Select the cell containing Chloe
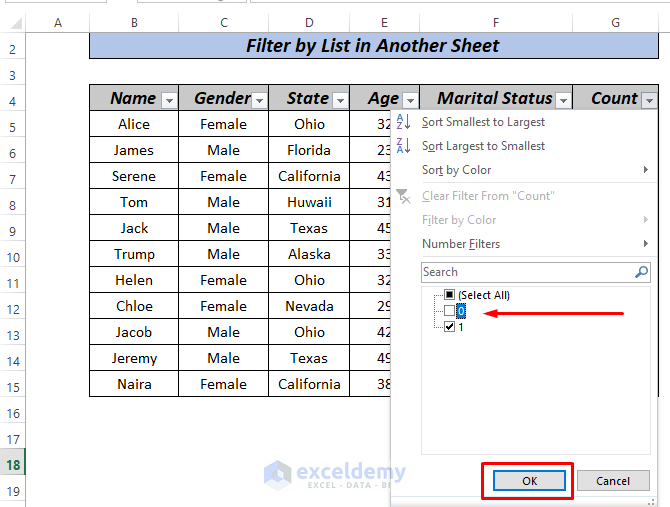Viewport: 670px width, 507px height. click(134, 306)
